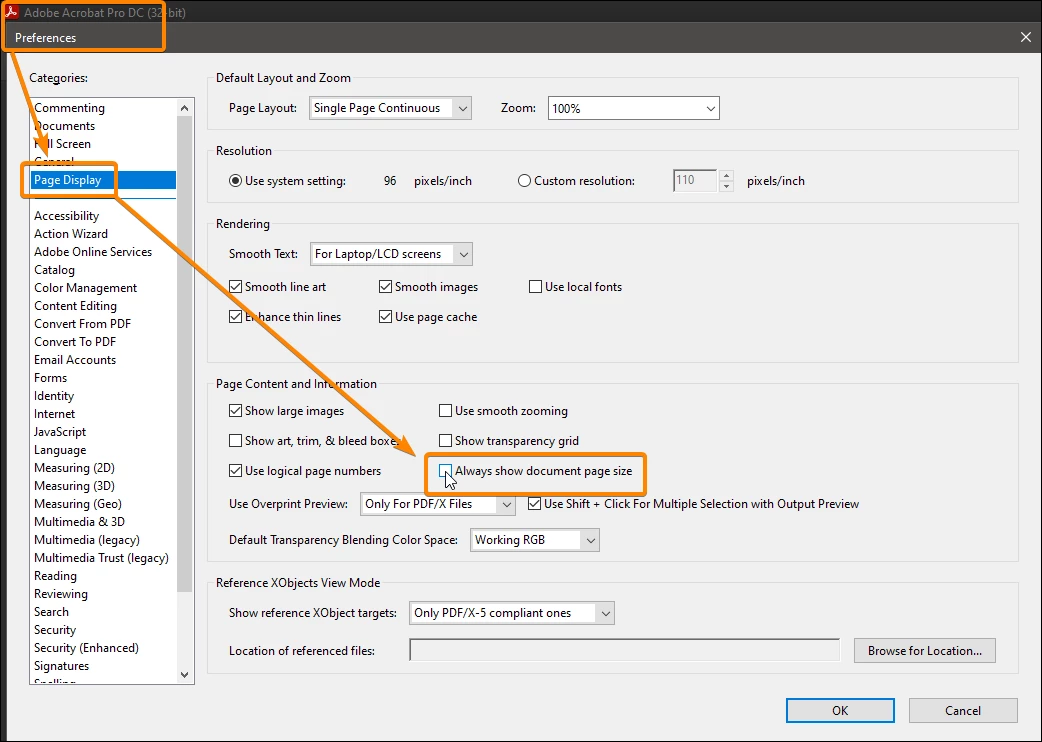
Task: Select the Custom resolution radio button
Action: coord(524,181)
